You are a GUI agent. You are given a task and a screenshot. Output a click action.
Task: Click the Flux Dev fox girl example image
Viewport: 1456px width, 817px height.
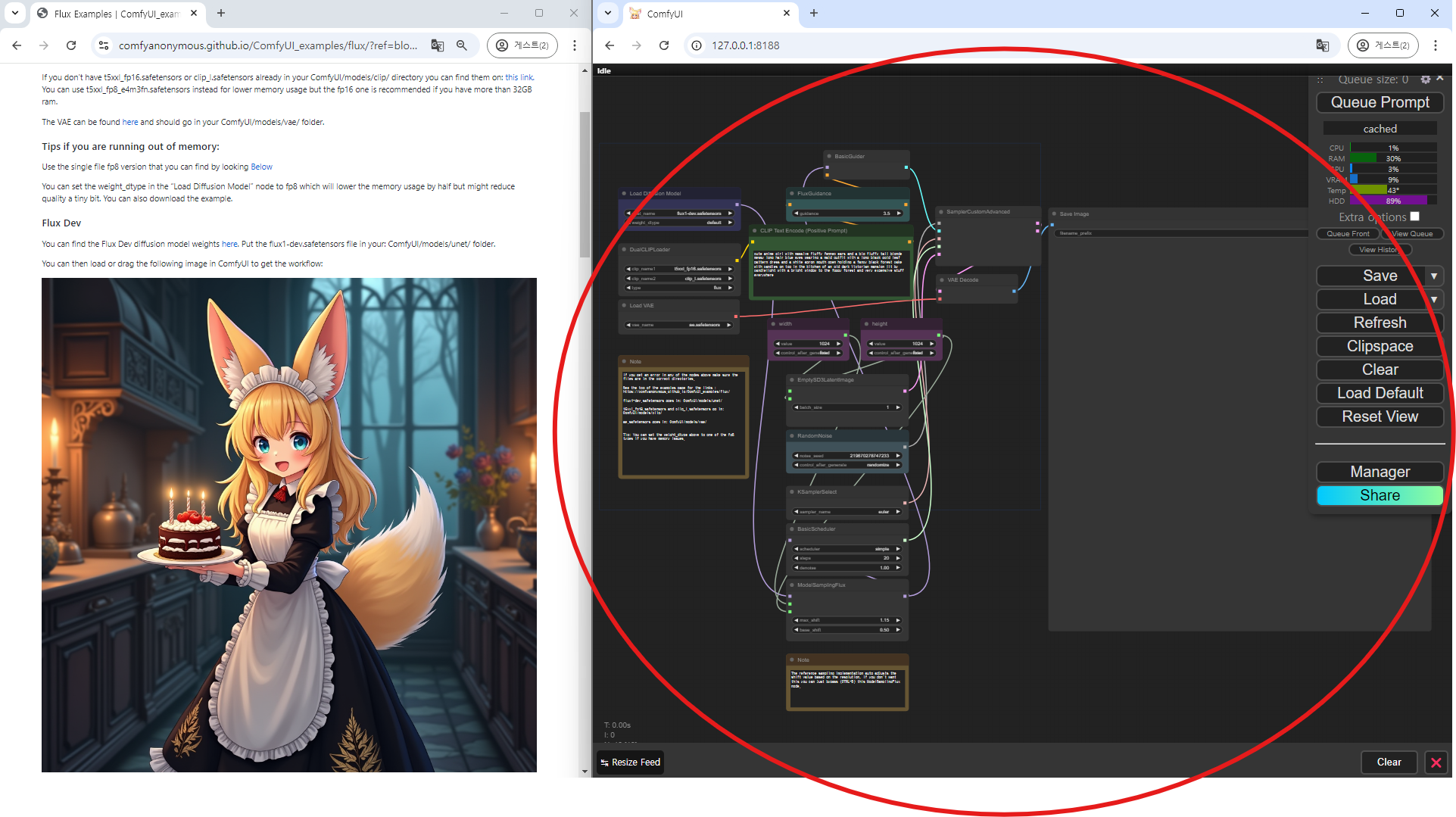point(289,525)
